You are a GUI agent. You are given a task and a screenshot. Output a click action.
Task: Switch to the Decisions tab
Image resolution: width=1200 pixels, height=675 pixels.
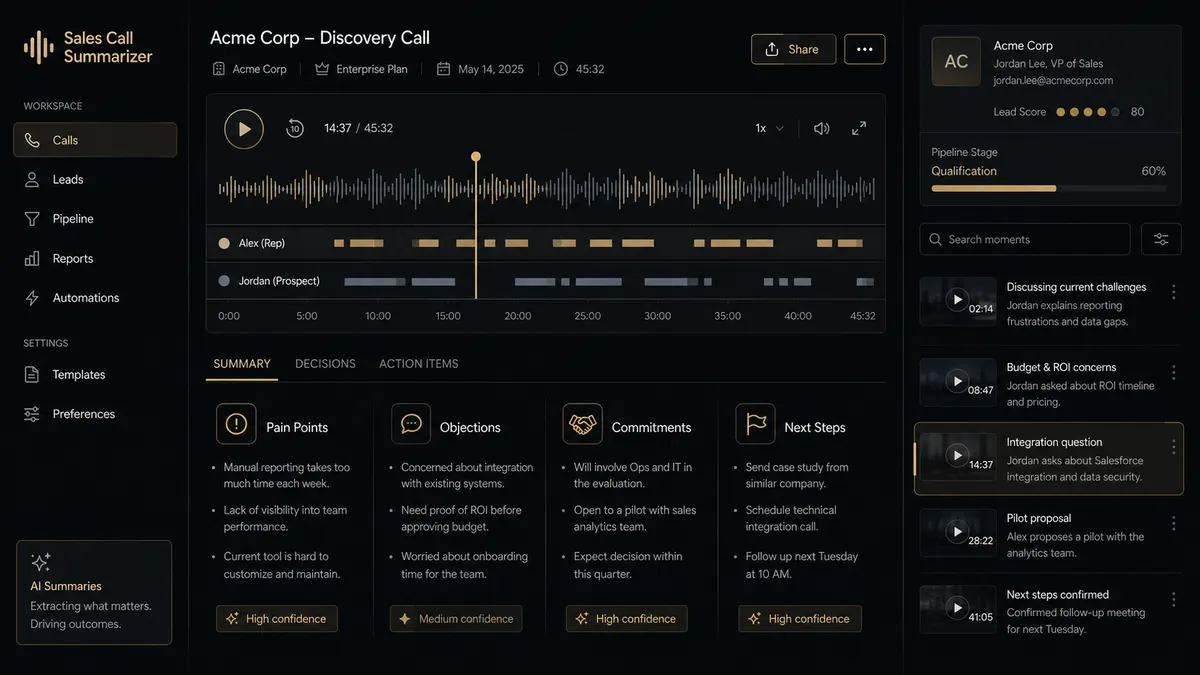coord(325,364)
